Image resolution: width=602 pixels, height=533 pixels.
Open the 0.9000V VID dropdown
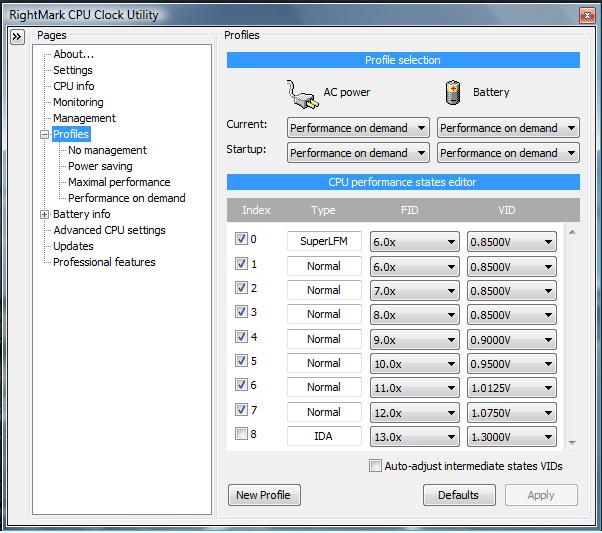512,339
